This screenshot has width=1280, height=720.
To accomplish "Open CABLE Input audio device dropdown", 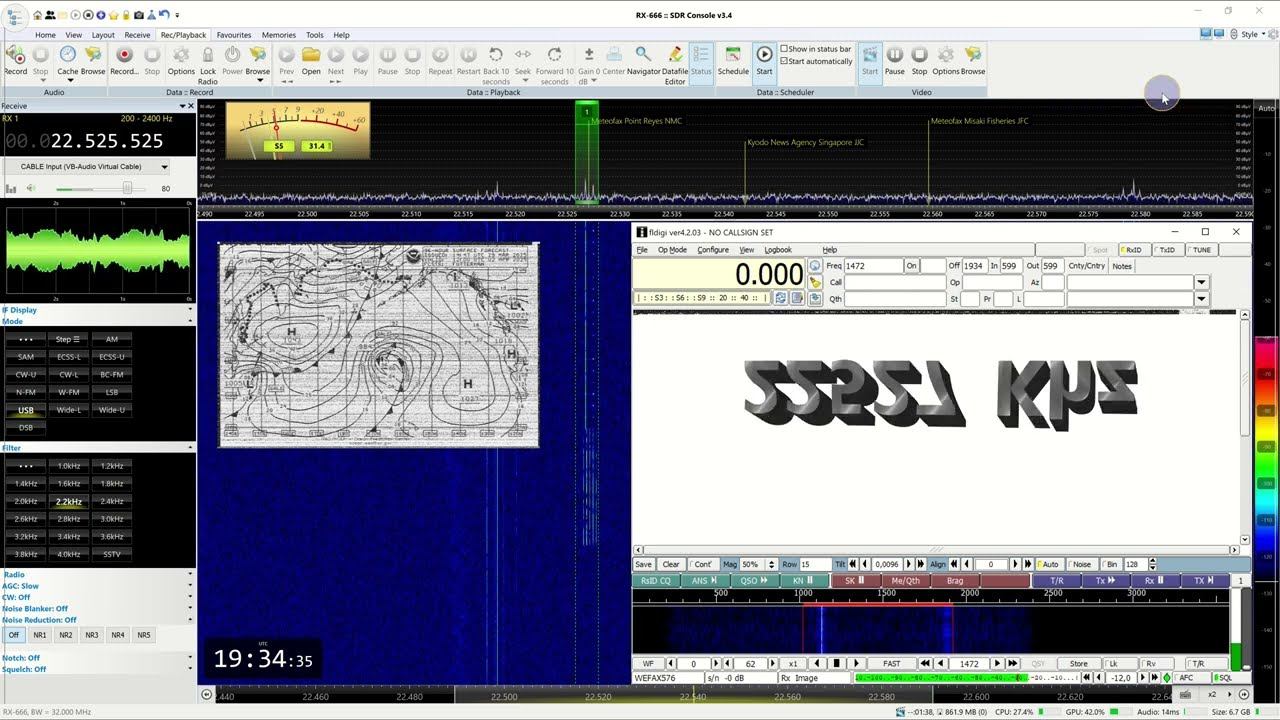I will (164, 167).
